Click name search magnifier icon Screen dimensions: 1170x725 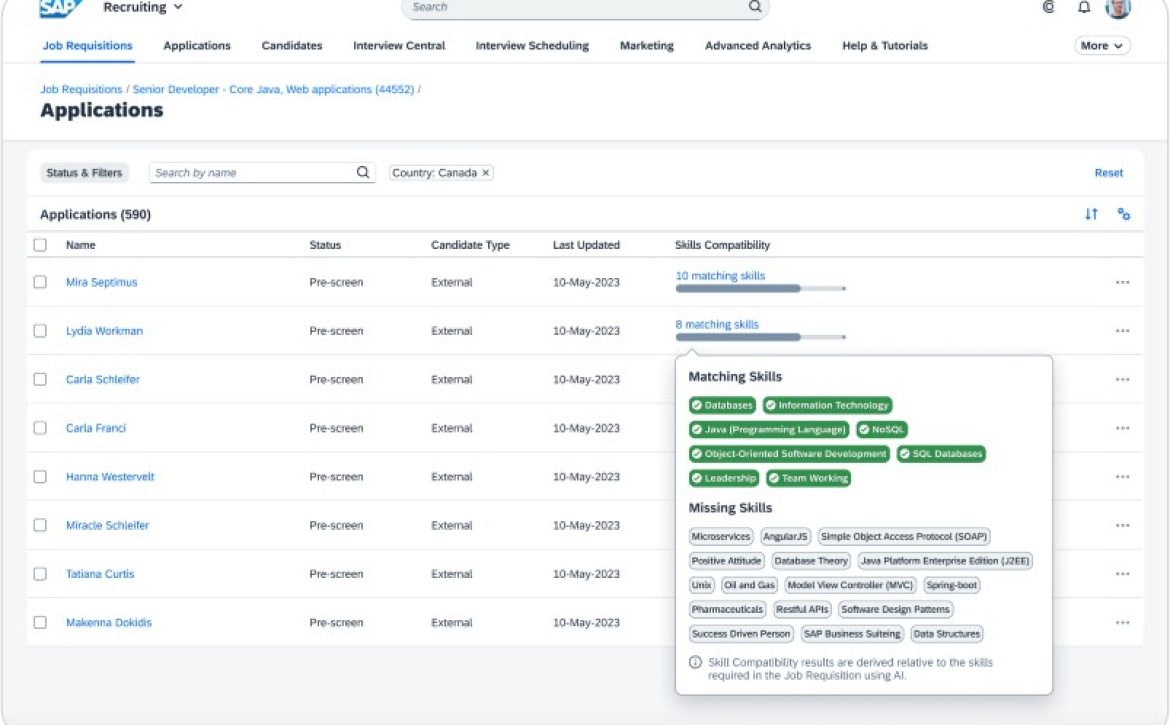(x=363, y=173)
